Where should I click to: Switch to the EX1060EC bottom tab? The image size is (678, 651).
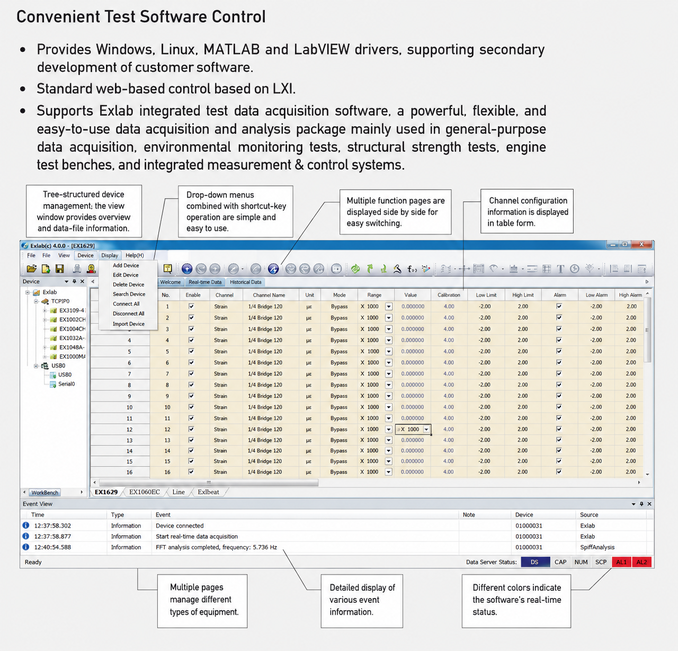tap(144, 492)
